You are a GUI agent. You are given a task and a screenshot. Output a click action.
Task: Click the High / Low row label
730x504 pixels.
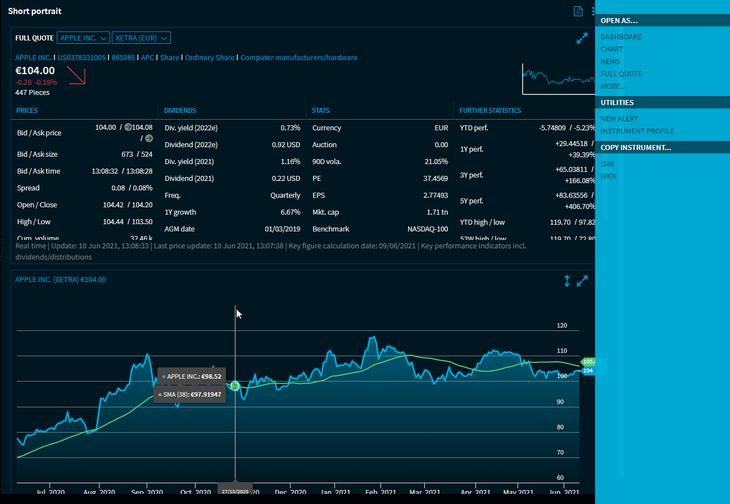coord(34,222)
